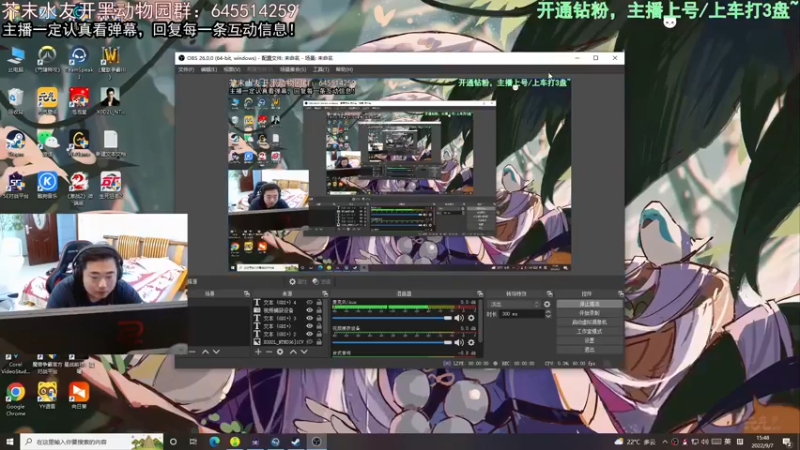Open the WeChat desktop shortcut
The height and width of the screenshot is (450, 800).
[47, 143]
